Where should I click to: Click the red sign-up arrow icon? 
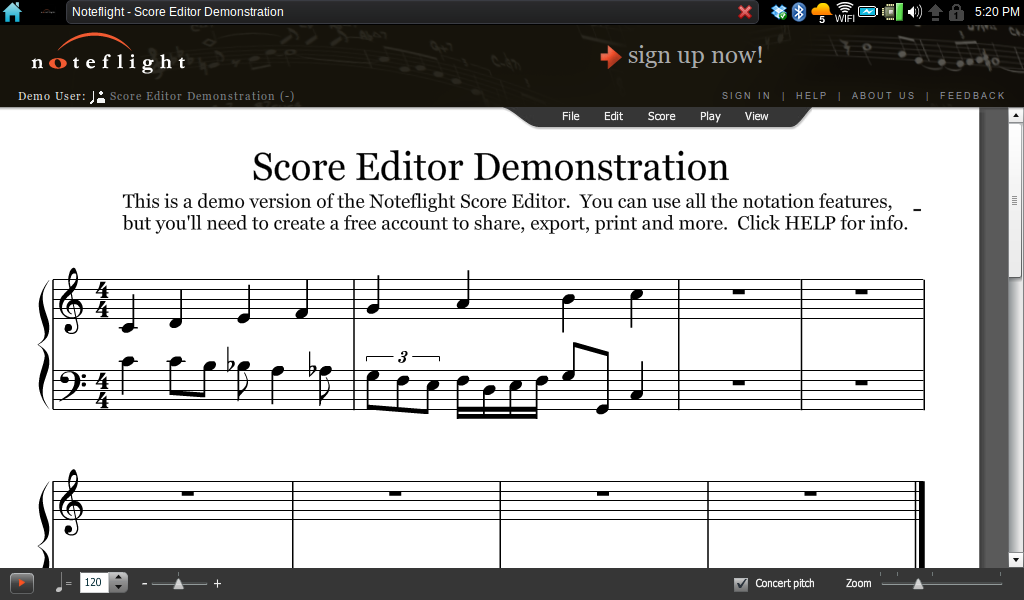(x=610, y=57)
